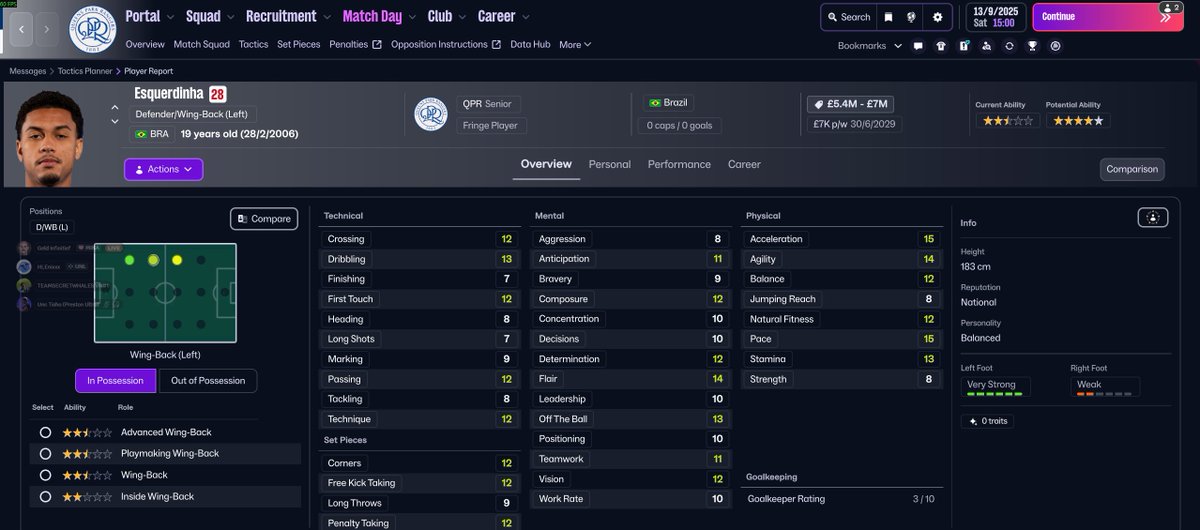Open the messages speech bubble bookmark
This screenshot has height=530, width=1200.
click(x=918, y=45)
